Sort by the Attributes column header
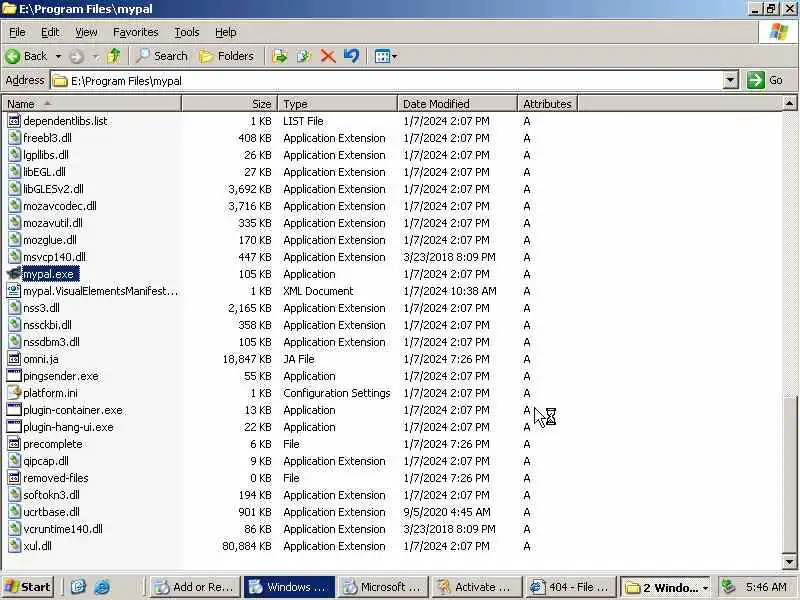The image size is (800, 600). [x=547, y=104]
